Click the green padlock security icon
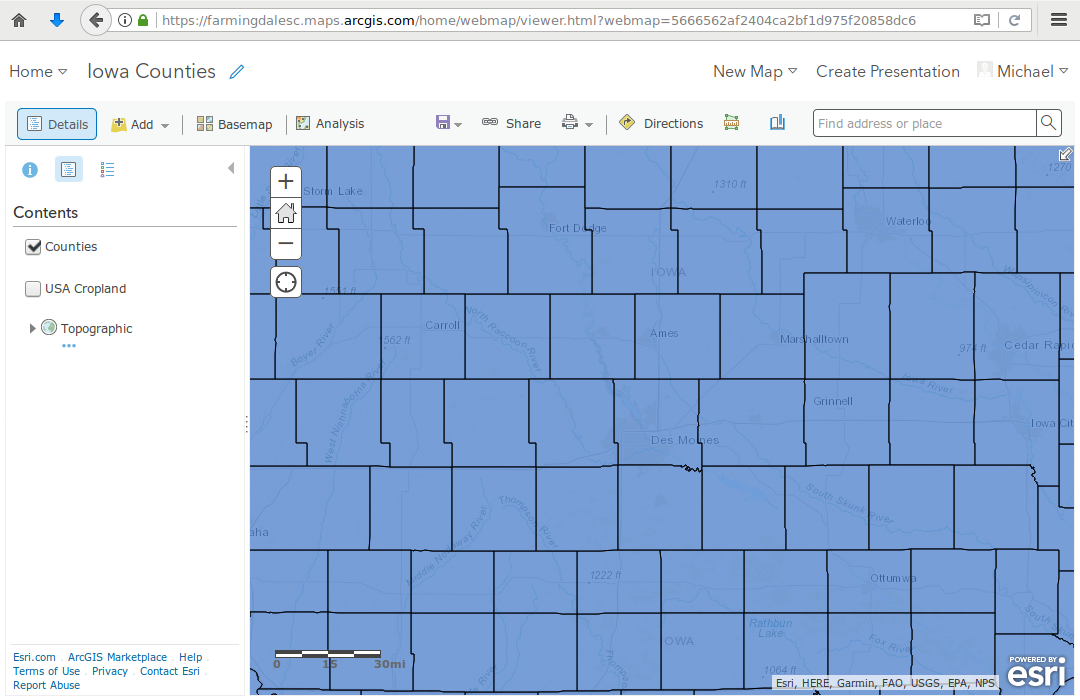1080x700 pixels. pos(143,20)
